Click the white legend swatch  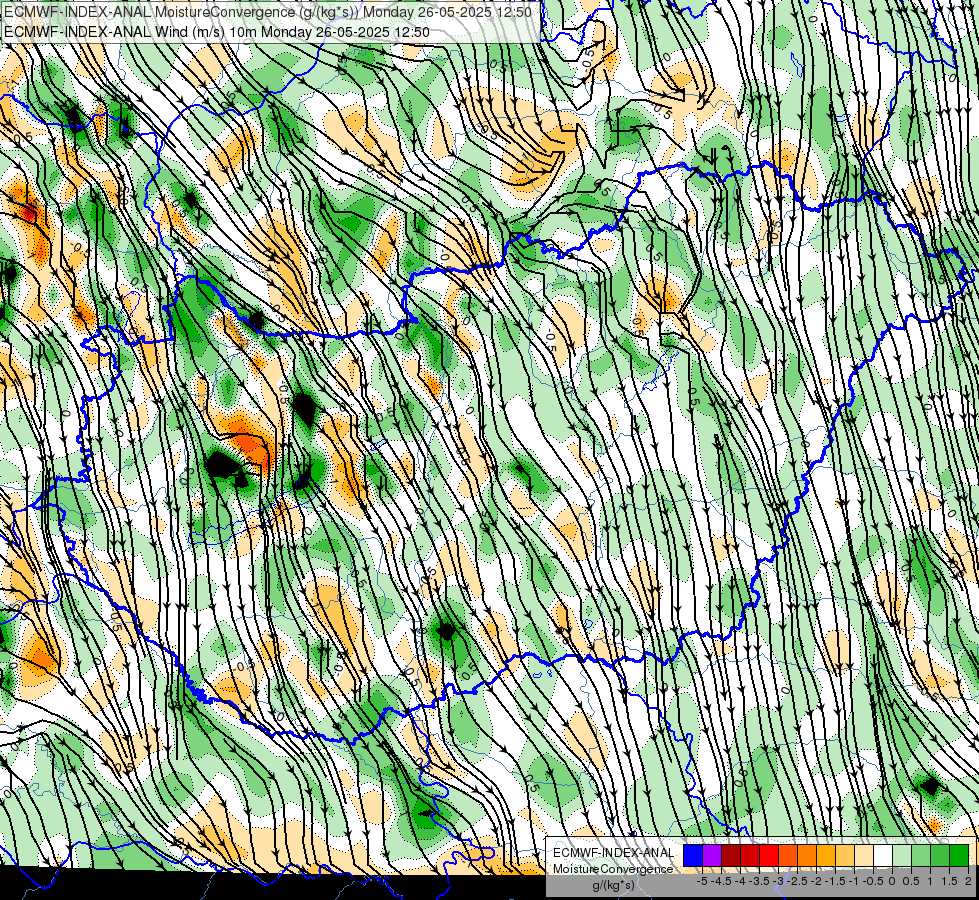(883, 856)
